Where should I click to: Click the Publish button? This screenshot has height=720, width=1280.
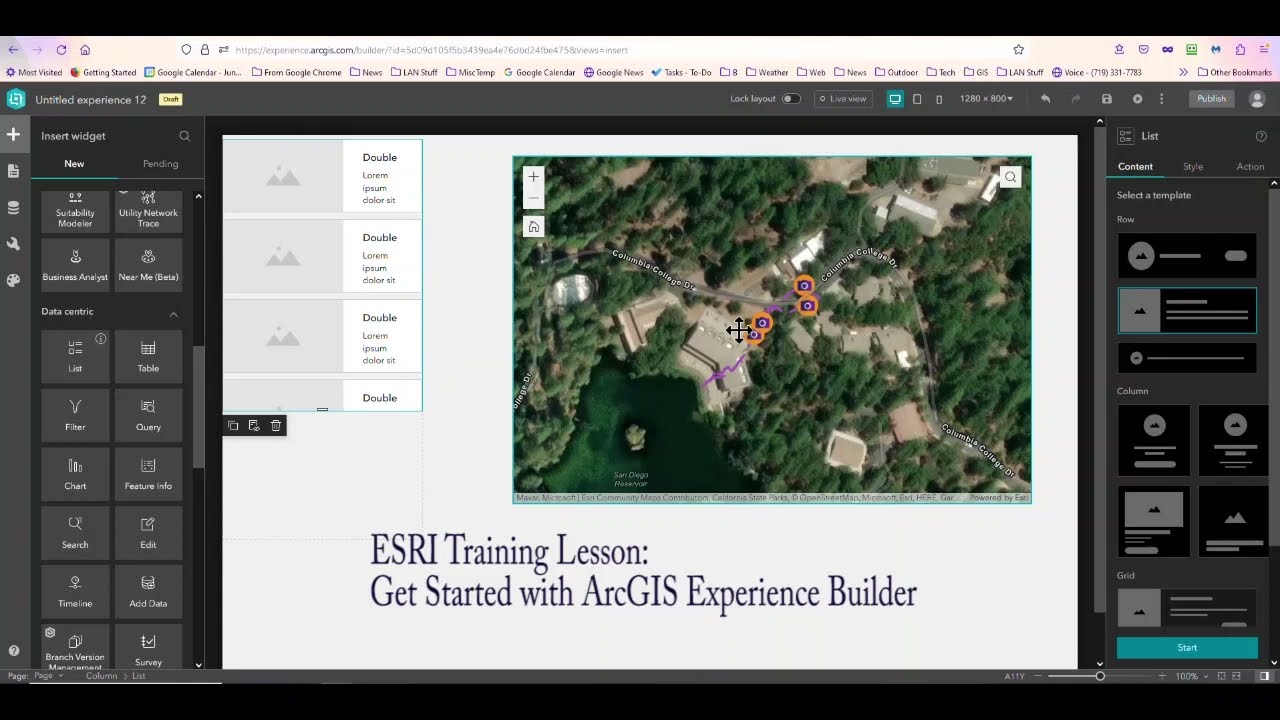[1211, 99]
